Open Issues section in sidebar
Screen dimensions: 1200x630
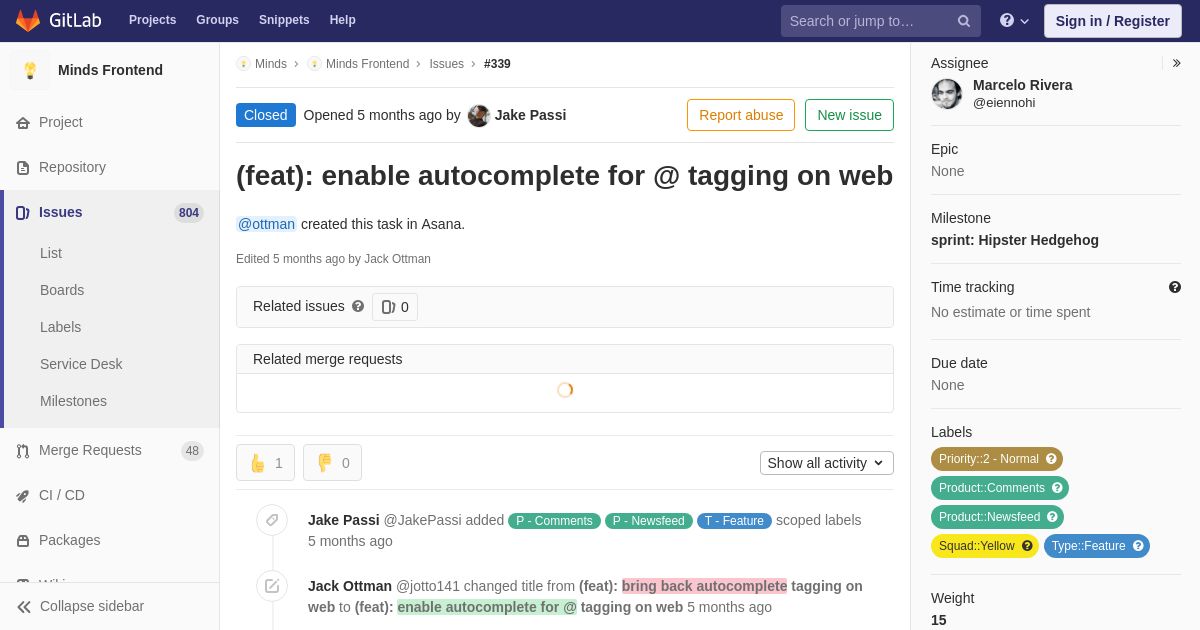110,212
